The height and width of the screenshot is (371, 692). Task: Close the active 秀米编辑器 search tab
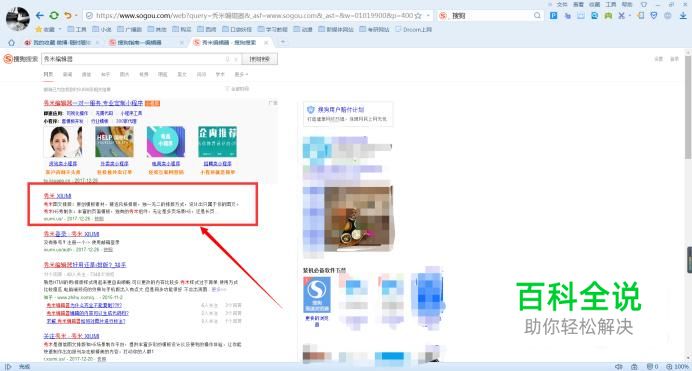pyautogui.click(x=266, y=43)
